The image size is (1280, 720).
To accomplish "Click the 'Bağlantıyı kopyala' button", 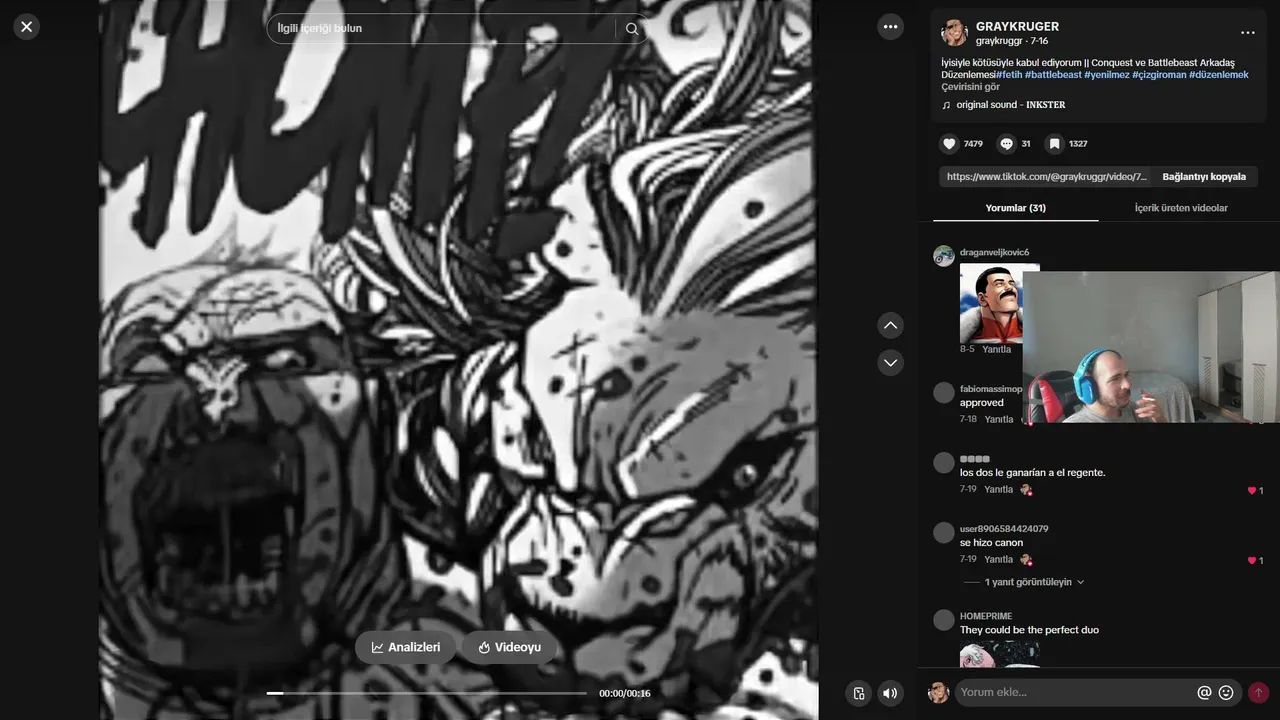I will point(1204,177).
